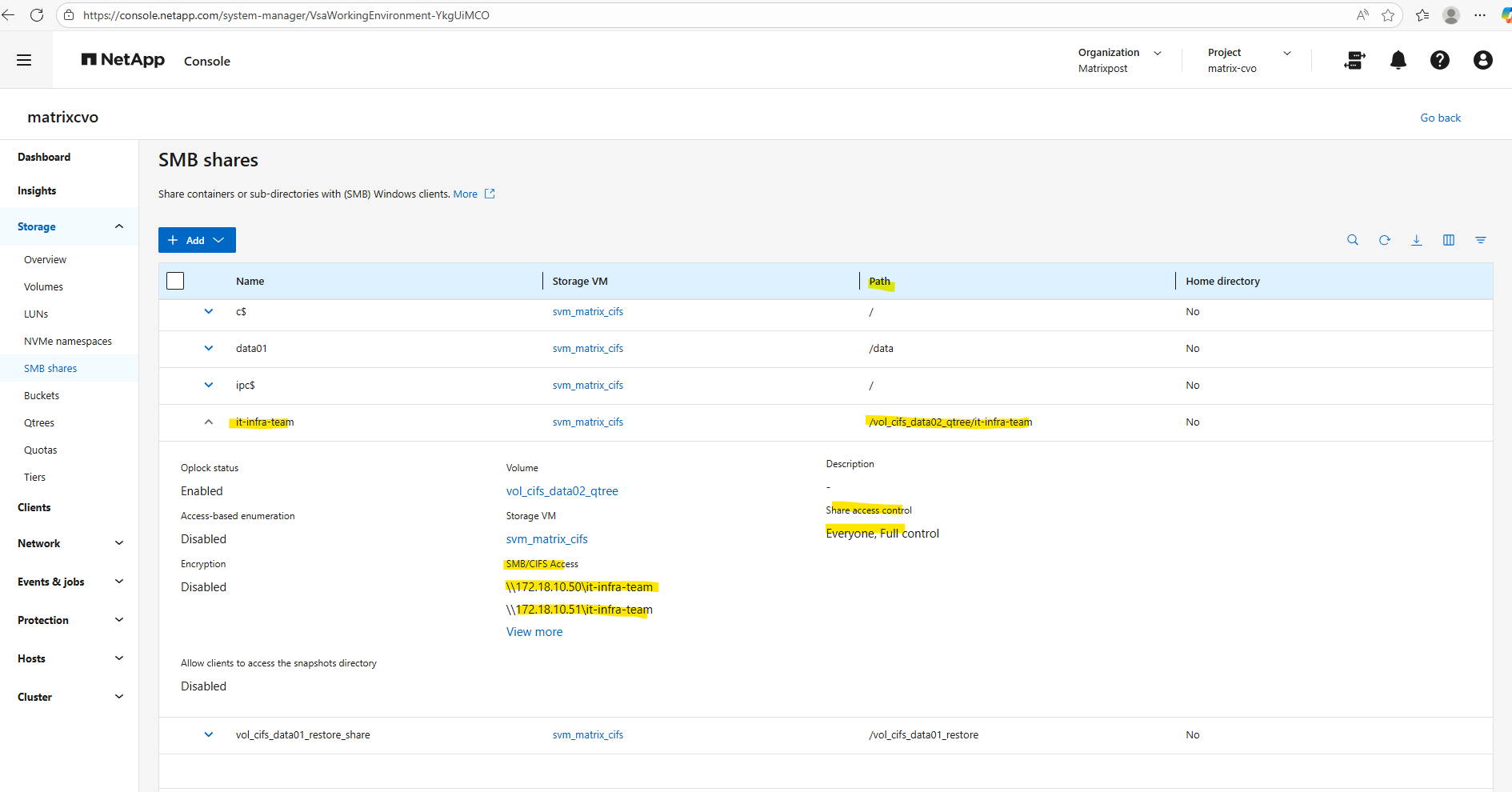Open the show/hide columns icon
The height and width of the screenshot is (792, 1512).
(1448, 240)
